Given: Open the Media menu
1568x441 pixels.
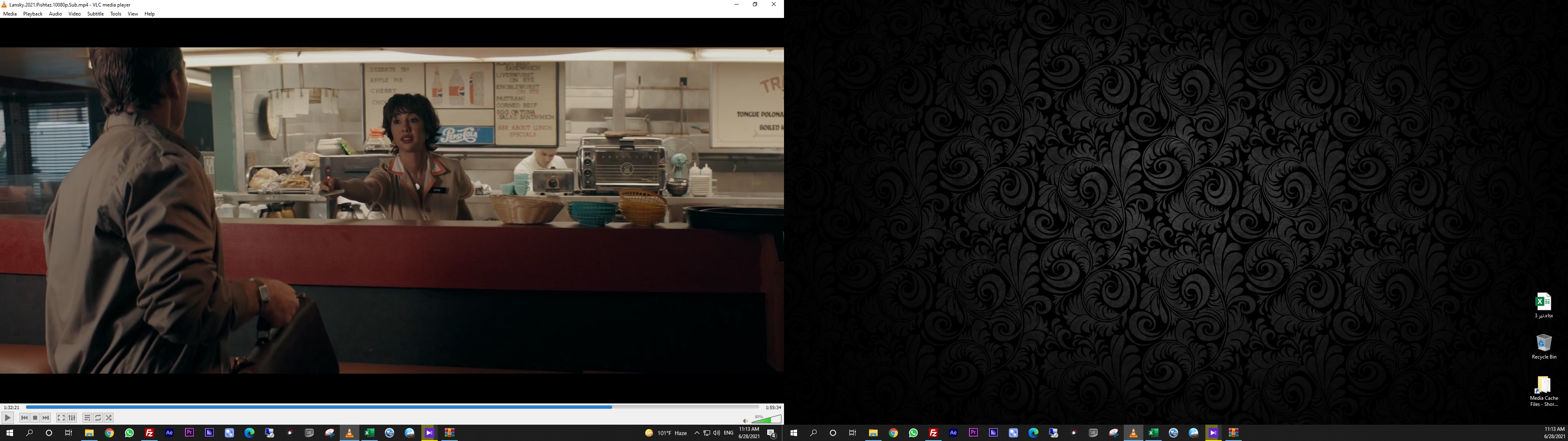Looking at the screenshot, I should click(10, 14).
